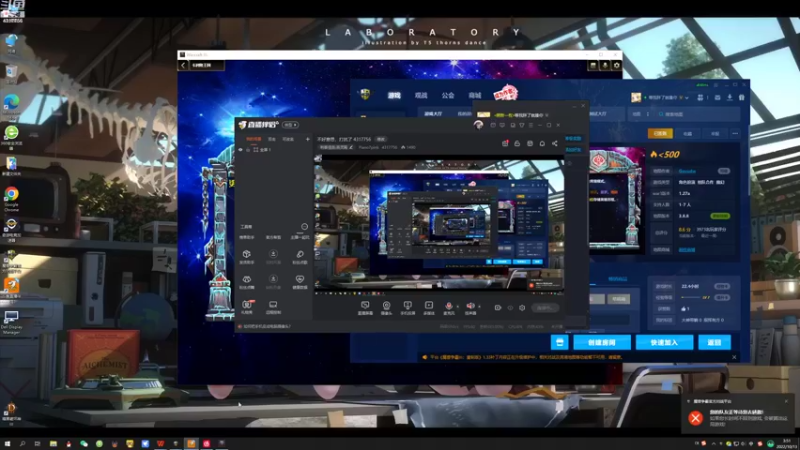
Task: Open the map category dropdown beside search
Action: (x=640, y=114)
